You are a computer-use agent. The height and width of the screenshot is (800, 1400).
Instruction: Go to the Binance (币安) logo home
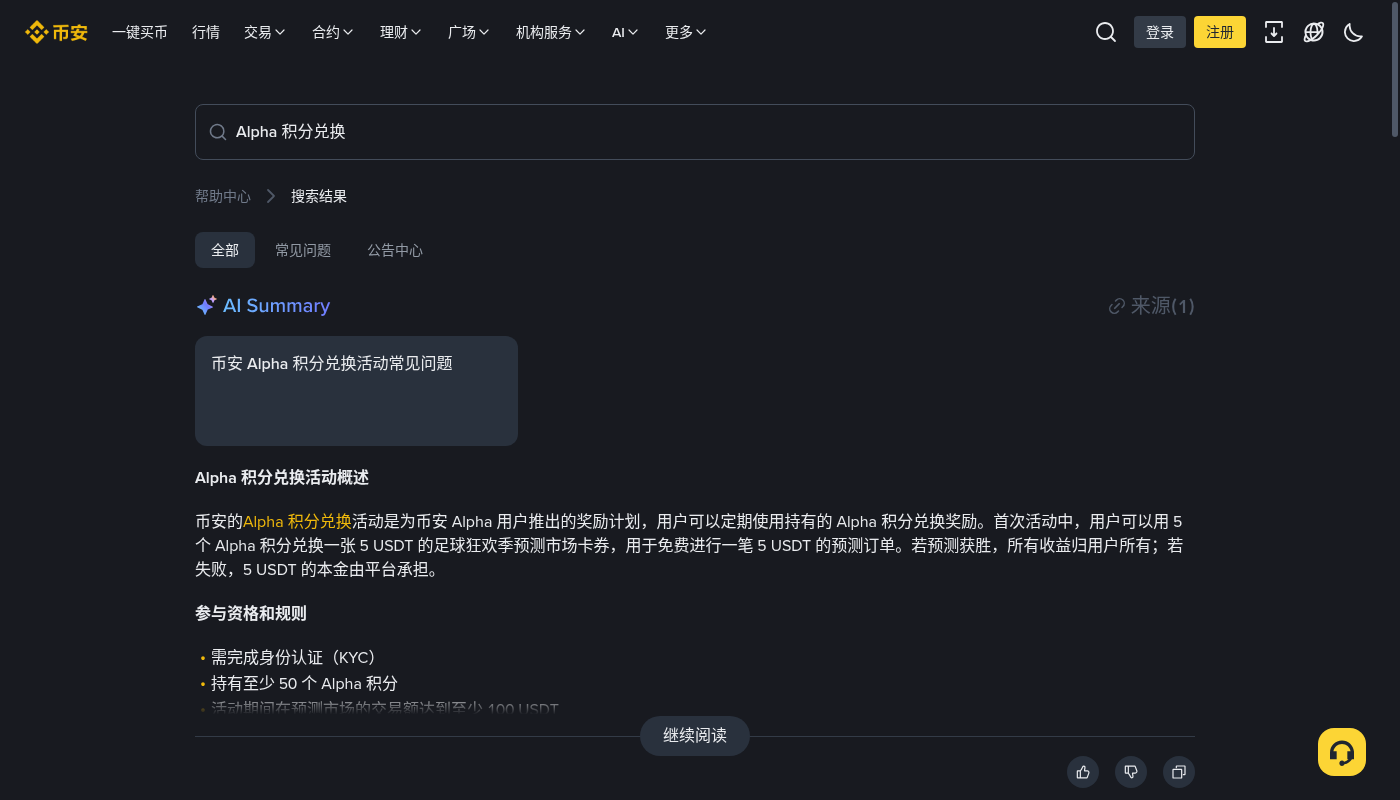(56, 32)
